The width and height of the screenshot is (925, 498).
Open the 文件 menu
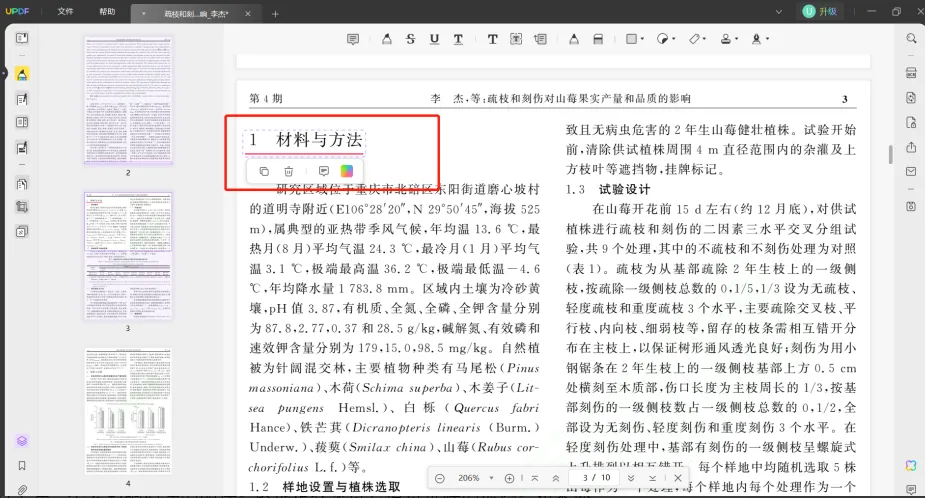coord(65,12)
